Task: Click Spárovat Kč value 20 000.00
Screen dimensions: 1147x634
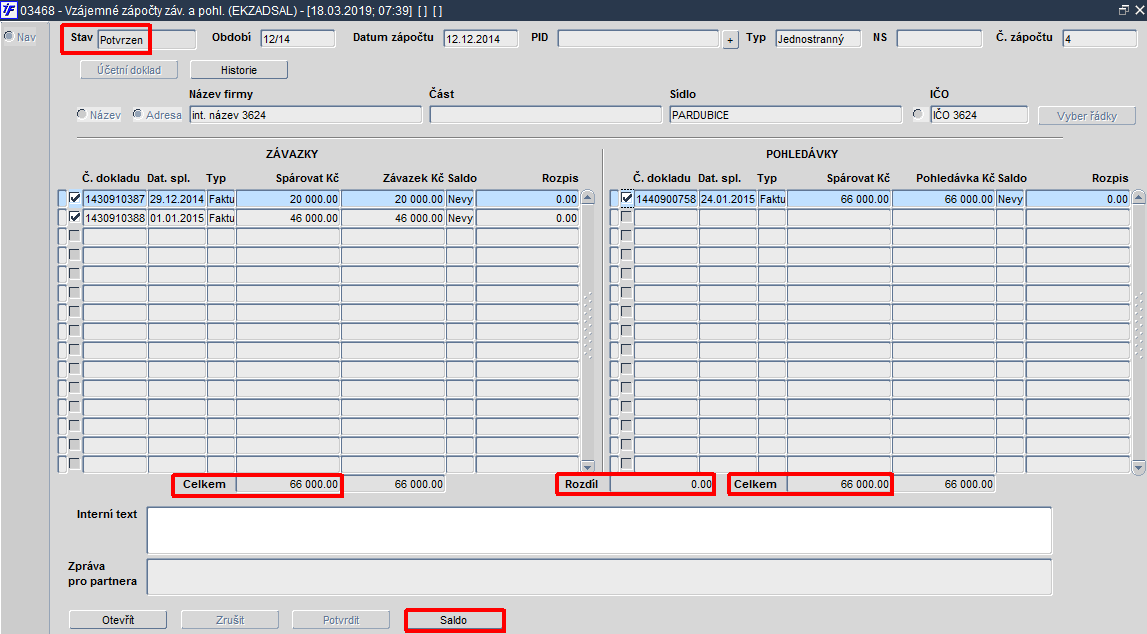Action: coord(288,199)
